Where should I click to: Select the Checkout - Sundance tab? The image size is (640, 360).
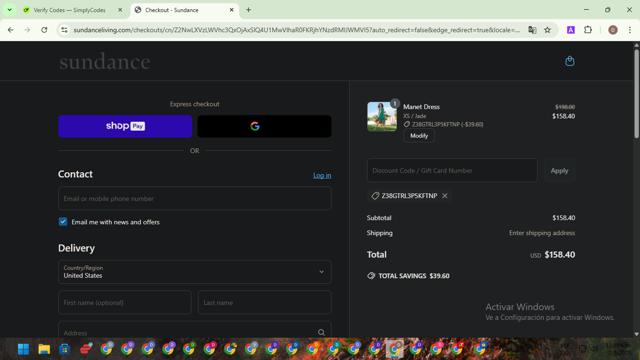[171, 10]
